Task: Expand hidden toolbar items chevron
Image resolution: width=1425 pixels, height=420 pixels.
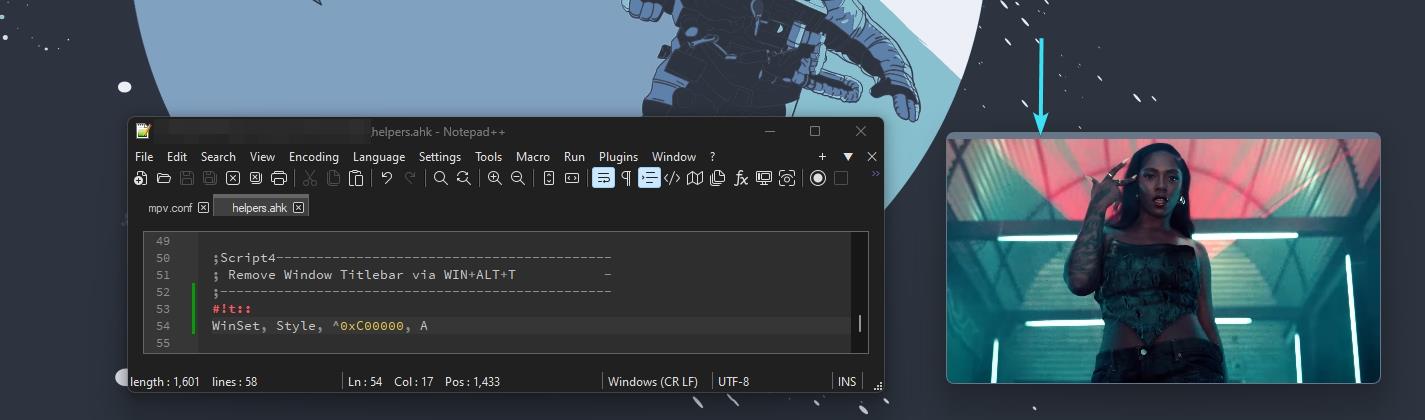Action: click(875, 174)
